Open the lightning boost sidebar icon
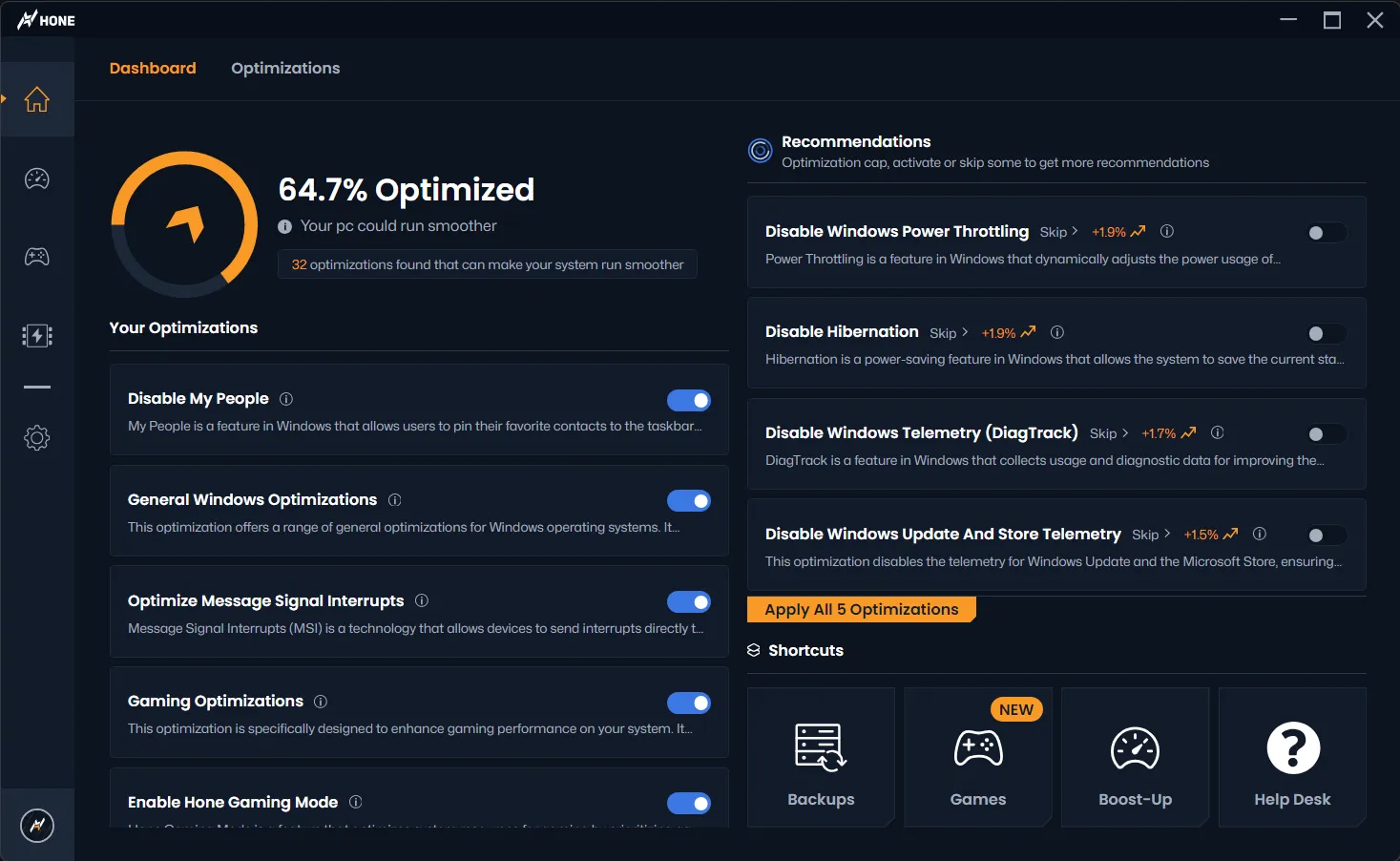 (x=37, y=336)
